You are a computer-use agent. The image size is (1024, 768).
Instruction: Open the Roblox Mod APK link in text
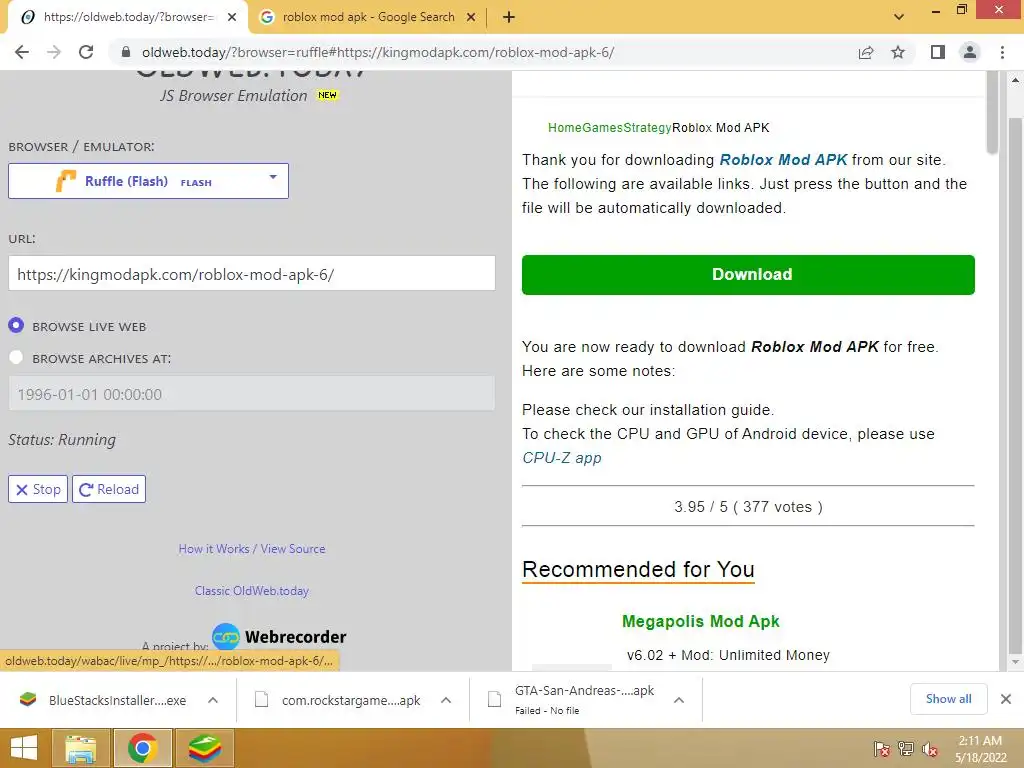783,160
